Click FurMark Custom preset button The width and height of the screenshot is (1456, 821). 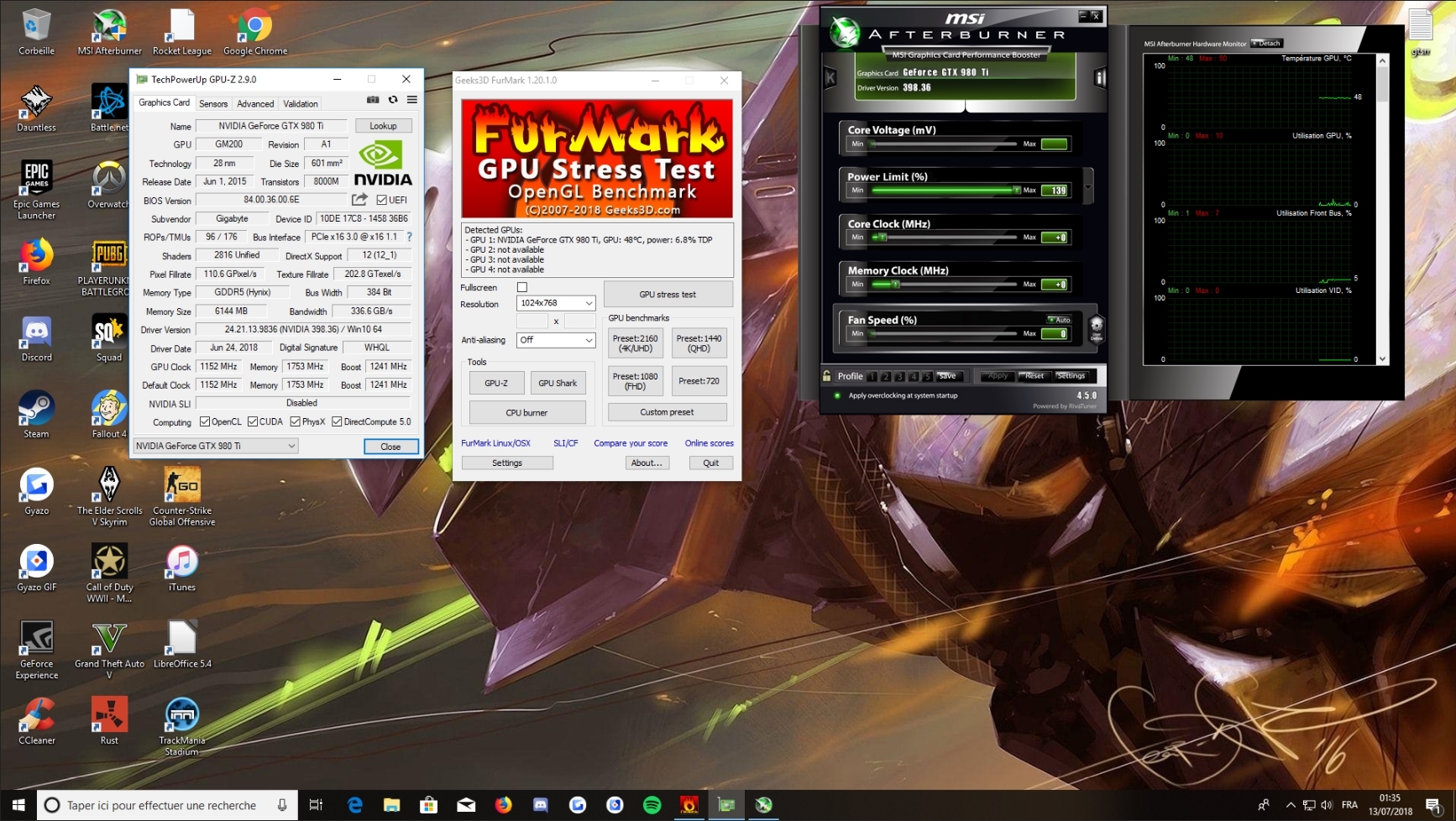pyautogui.click(x=668, y=412)
